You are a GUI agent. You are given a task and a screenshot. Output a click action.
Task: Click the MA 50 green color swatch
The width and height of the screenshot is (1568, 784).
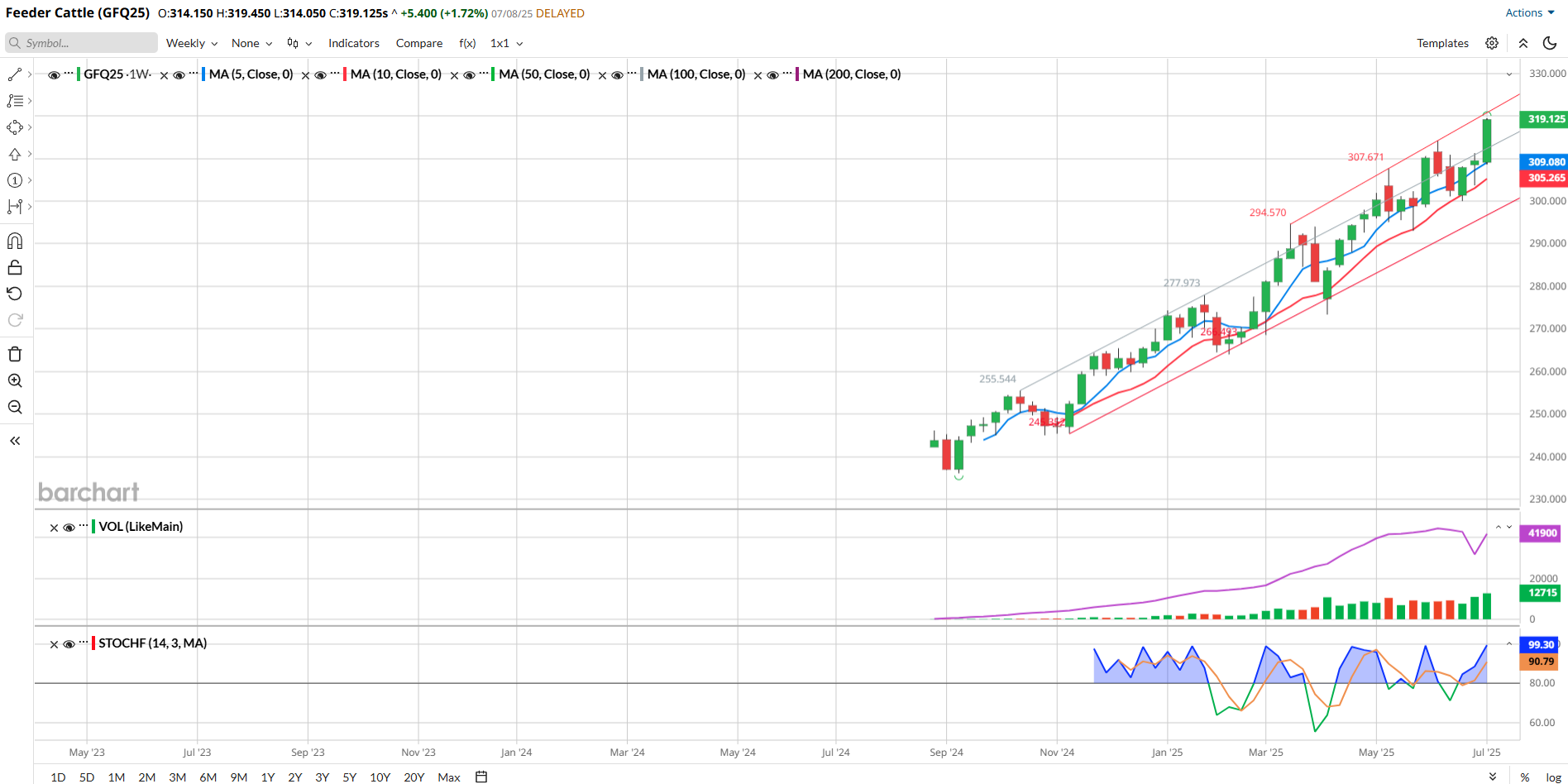tap(493, 74)
